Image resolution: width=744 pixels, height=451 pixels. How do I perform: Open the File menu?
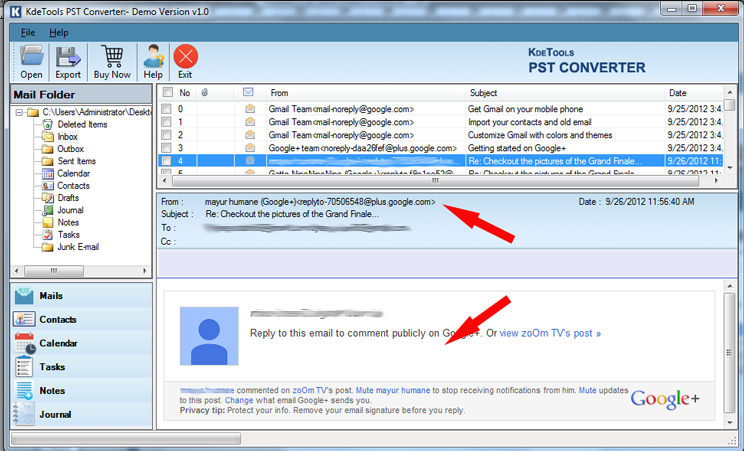(x=27, y=33)
